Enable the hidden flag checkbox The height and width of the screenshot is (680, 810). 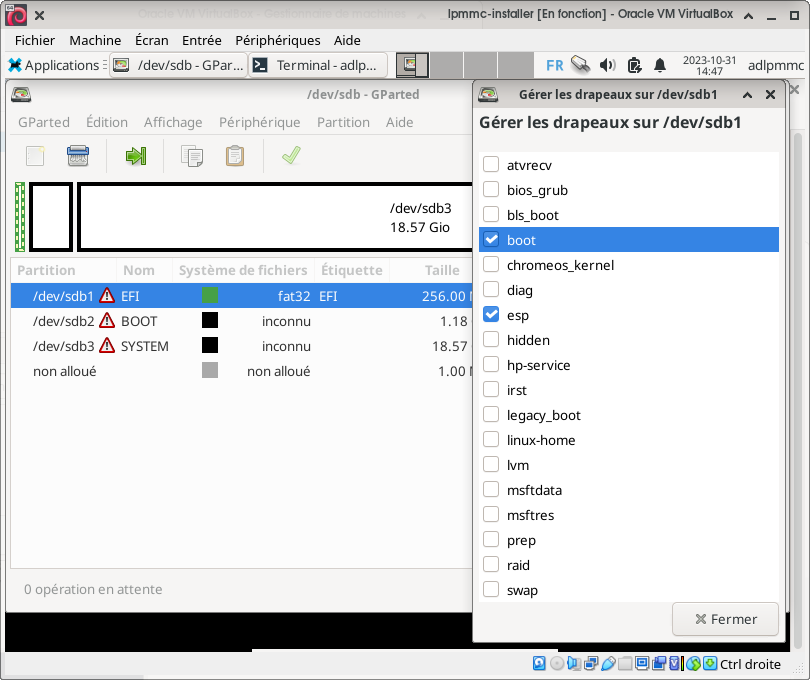pyautogui.click(x=491, y=340)
